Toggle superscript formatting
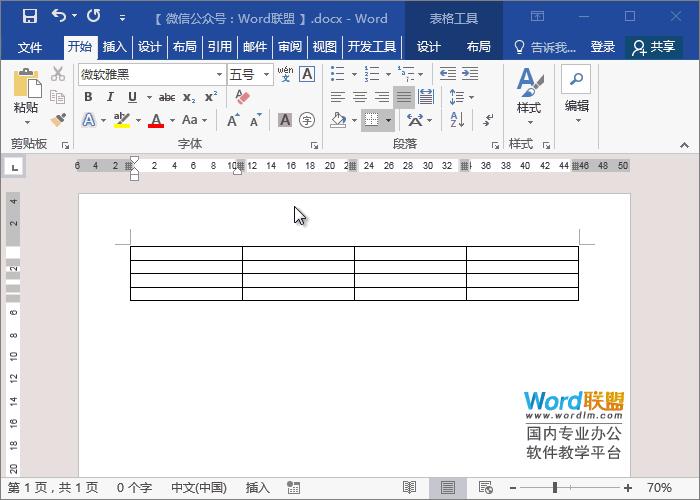This screenshot has height=500, width=700. coord(211,97)
